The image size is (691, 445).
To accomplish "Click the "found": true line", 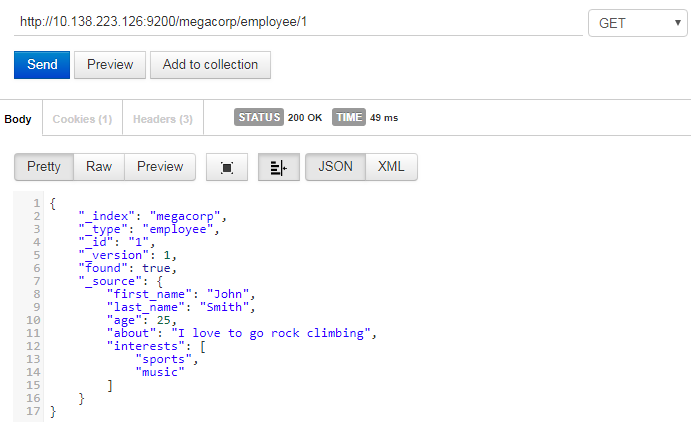I will tap(128, 268).
